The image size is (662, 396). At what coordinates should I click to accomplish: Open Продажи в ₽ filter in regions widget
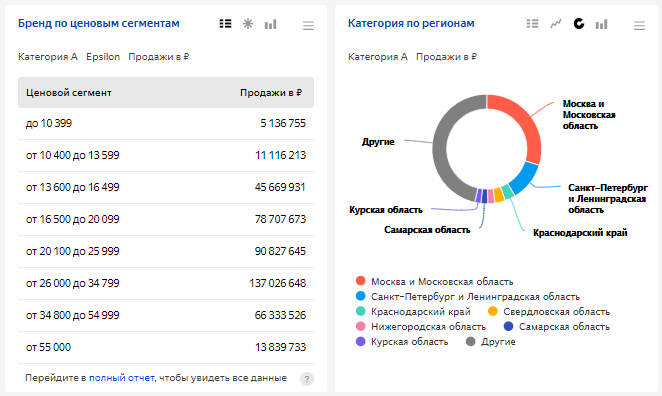coord(446,57)
